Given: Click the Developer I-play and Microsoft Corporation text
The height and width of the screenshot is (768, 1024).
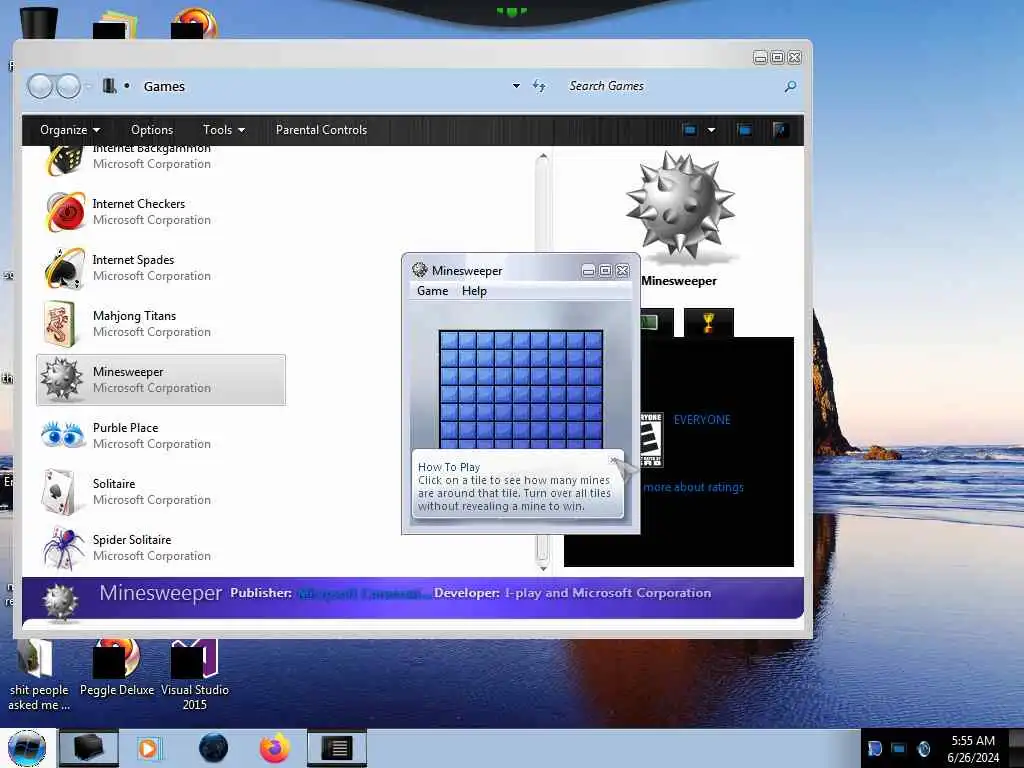Looking at the screenshot, I should click(x=572, y=593).
